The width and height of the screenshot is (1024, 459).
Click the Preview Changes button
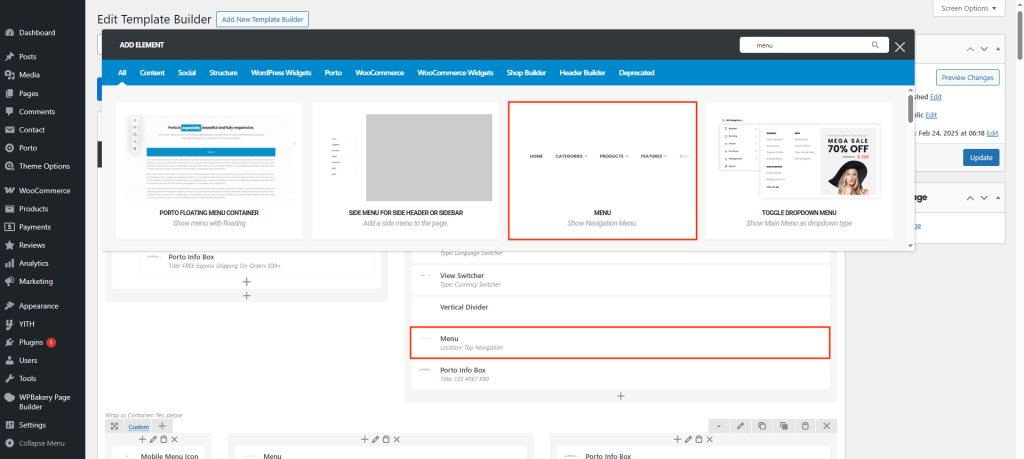pos(967,77)
